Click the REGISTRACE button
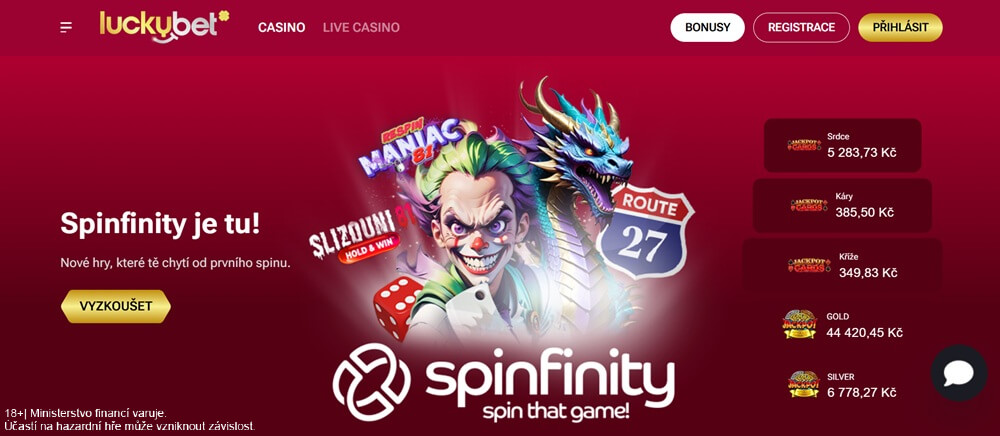The height and width of the screenshot is (436, 1000). (x=801, y=27)
